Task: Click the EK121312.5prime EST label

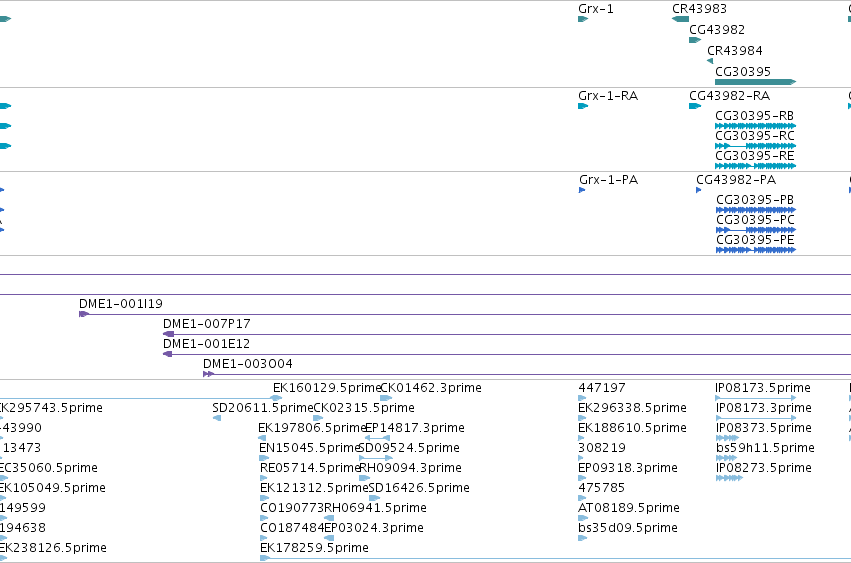Action: pos(314,488)
